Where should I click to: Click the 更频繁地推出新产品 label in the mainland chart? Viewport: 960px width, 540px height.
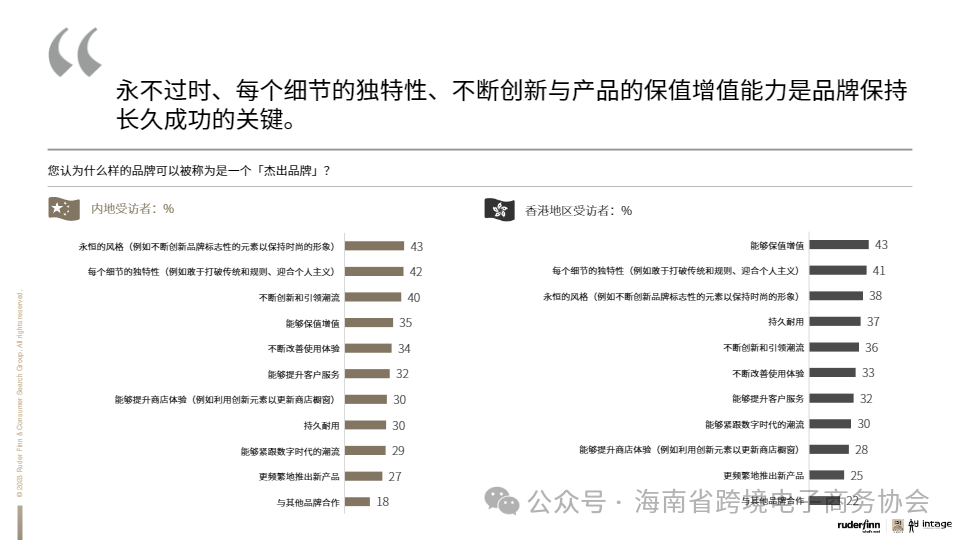point(299,476)
